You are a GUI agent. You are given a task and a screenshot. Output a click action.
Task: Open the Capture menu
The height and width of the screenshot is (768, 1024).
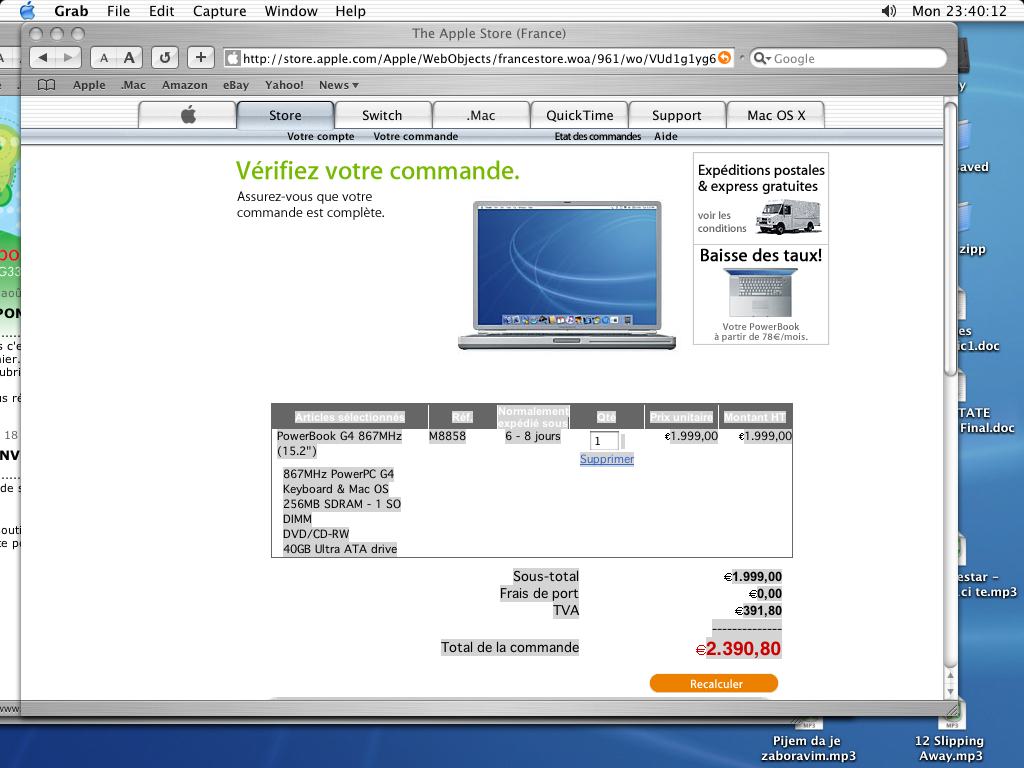[219, 11]
